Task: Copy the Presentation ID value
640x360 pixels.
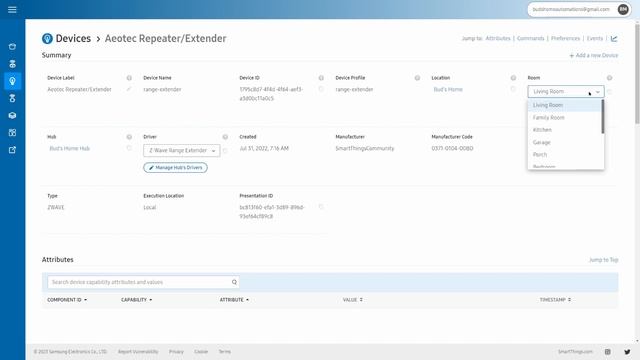Action: tap(321, 207)
